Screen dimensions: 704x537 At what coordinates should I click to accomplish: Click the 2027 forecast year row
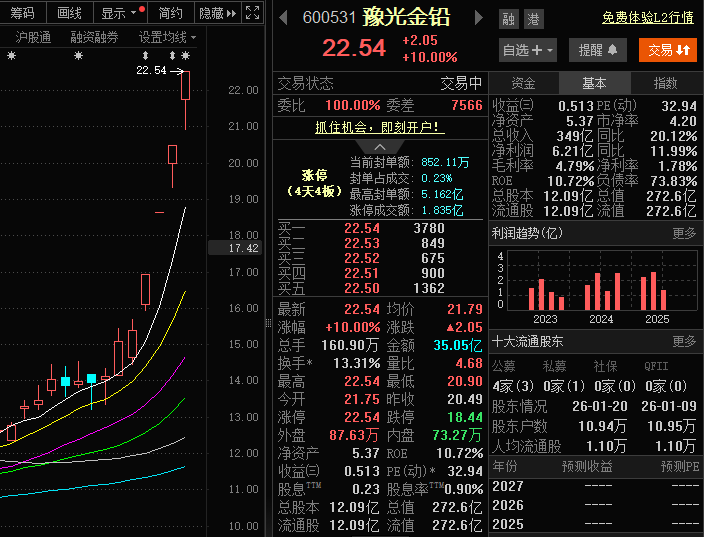coord(595,486)
